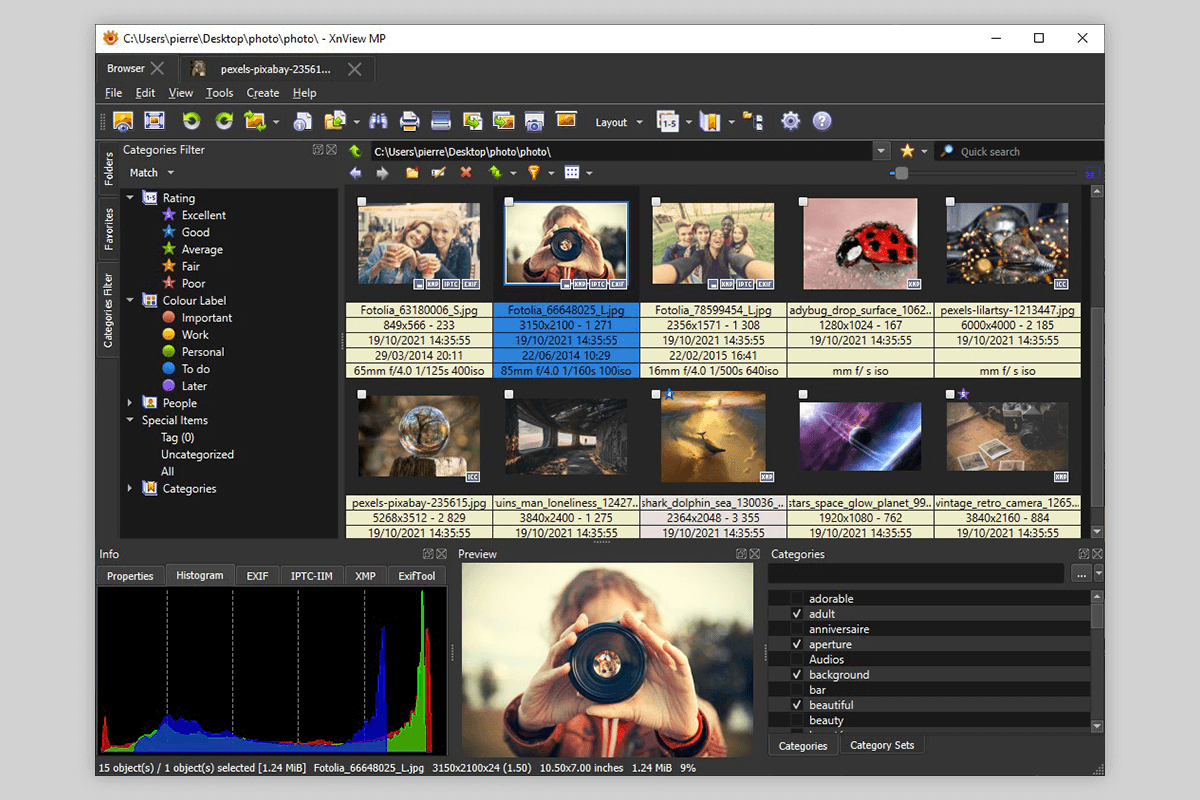
Task: Expand the People tree item
Action: click(x=129, y=402)
